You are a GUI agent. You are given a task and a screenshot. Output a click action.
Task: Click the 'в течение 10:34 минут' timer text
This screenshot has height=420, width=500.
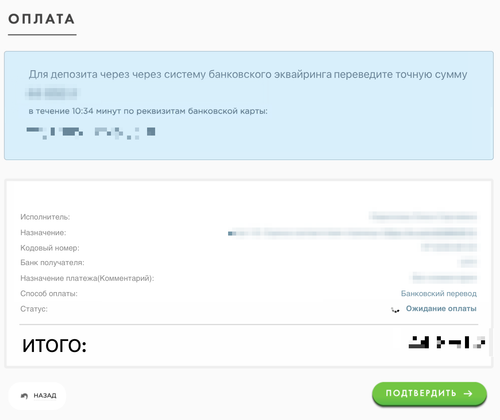(x=148, y=111)
